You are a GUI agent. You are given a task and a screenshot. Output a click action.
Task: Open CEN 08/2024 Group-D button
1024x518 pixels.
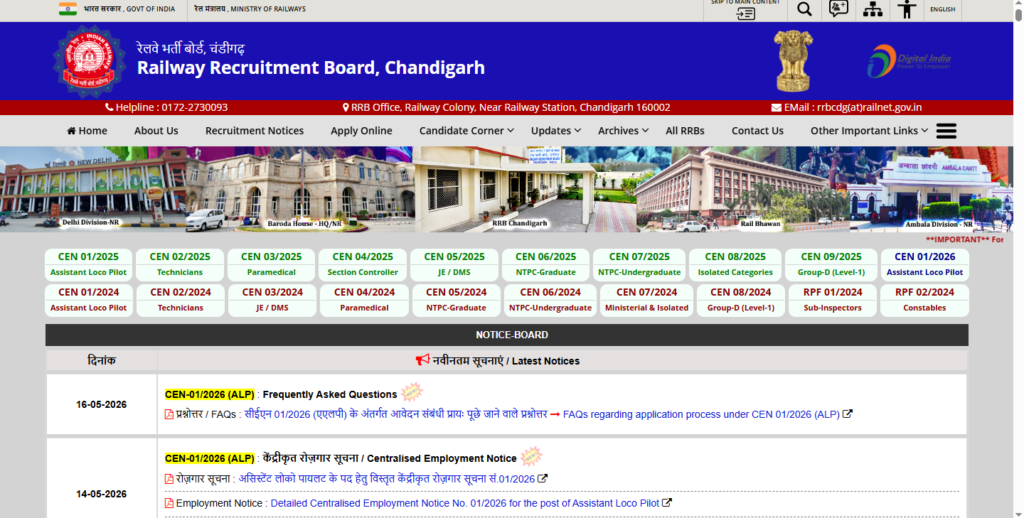(741, 300)
